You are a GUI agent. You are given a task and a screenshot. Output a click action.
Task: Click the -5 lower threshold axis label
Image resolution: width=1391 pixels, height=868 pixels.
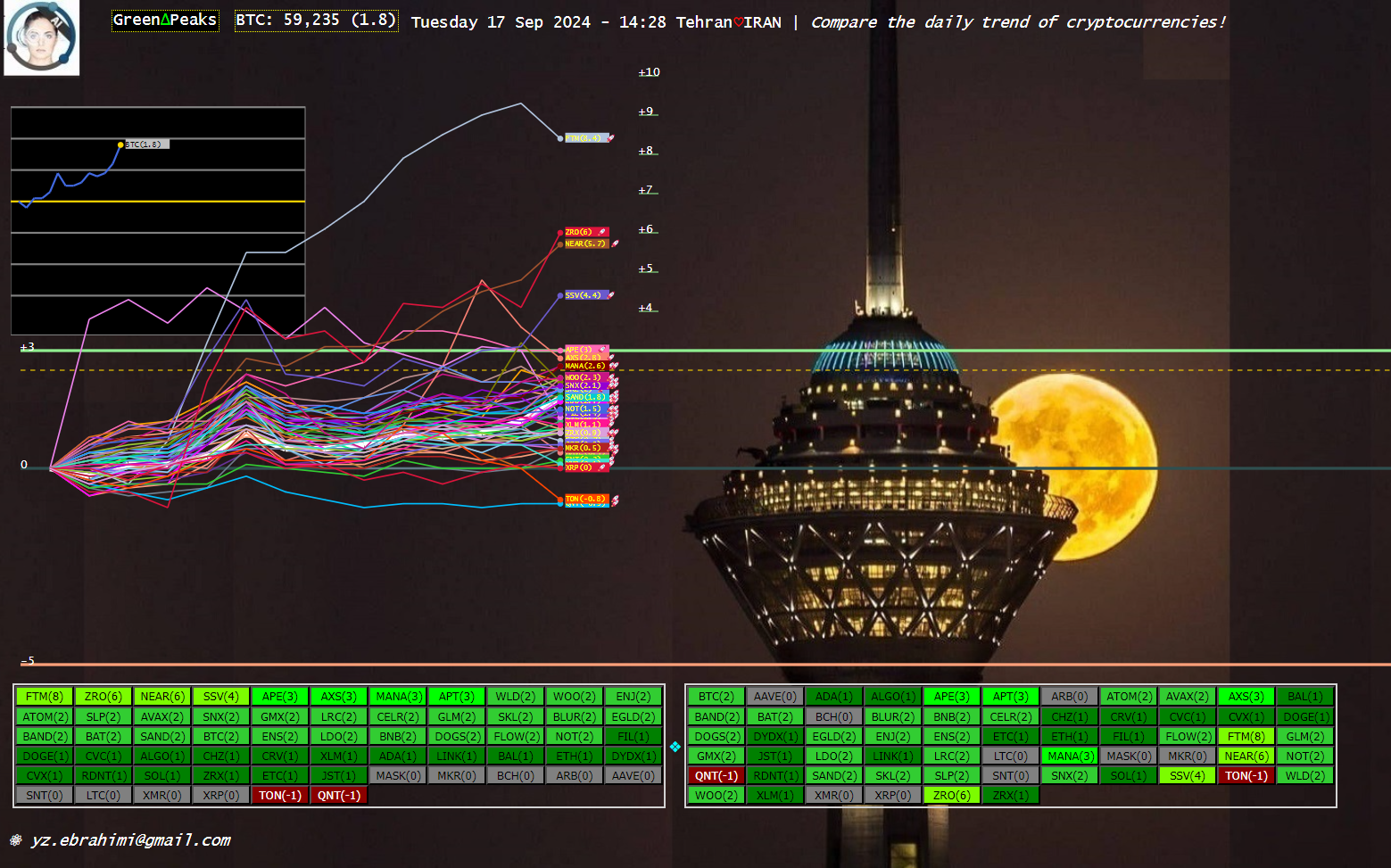pos(28,661)
